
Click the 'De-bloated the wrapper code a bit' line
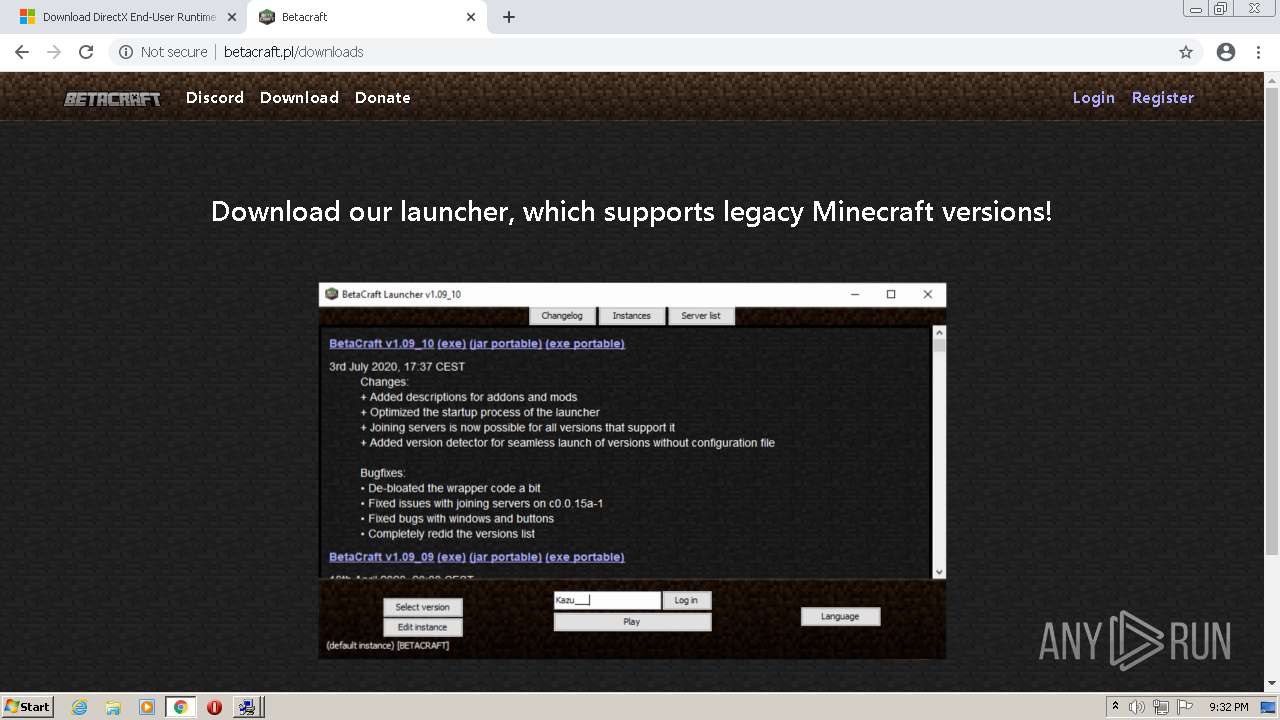pos(450,488)
